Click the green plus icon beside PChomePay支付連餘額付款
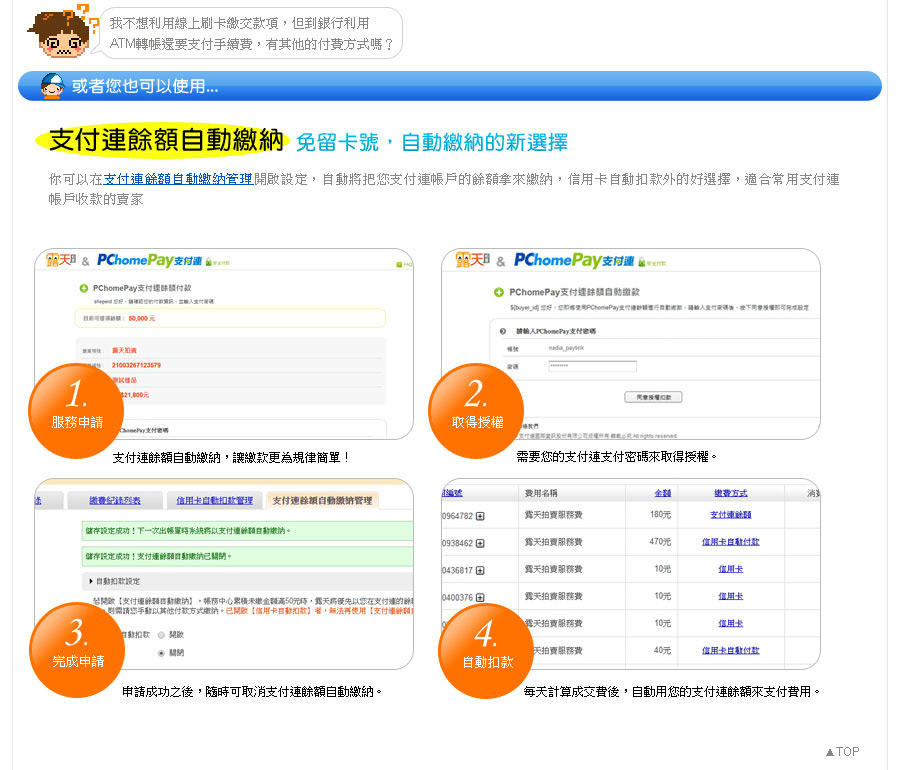Screen dimensions: 900x770 tap(83, 289)
